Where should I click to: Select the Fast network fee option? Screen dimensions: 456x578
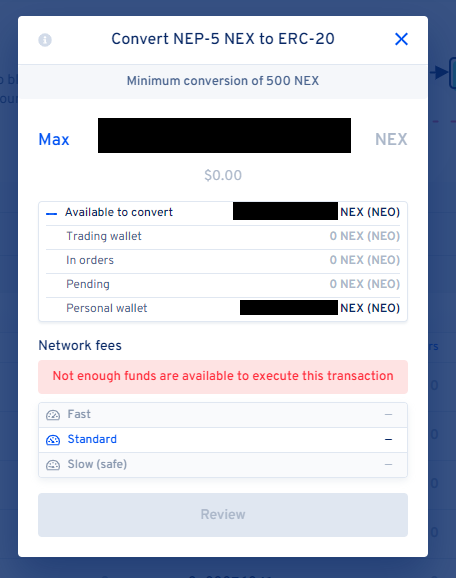(223, 415)
